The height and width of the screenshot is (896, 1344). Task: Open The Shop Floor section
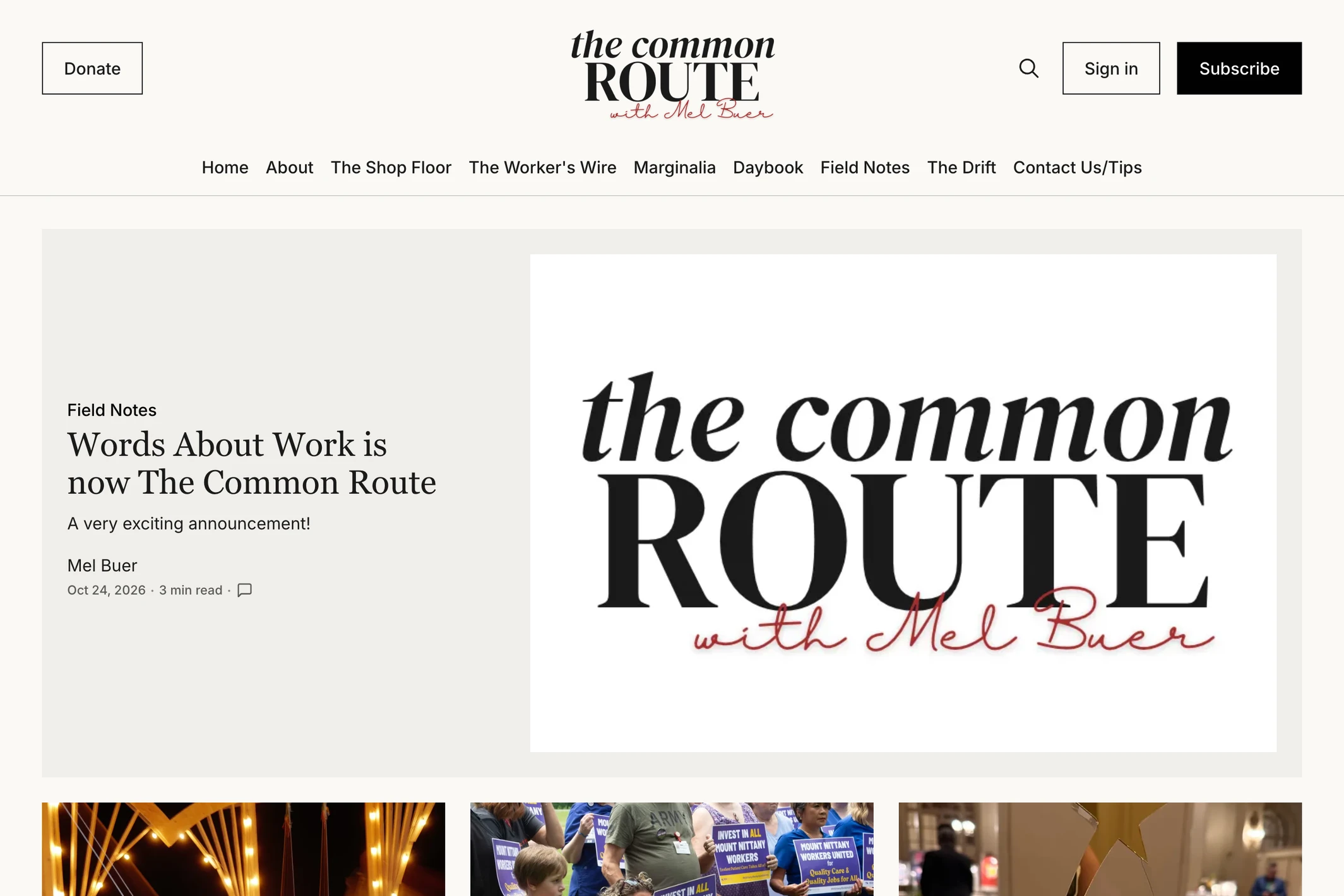[391, 167]
